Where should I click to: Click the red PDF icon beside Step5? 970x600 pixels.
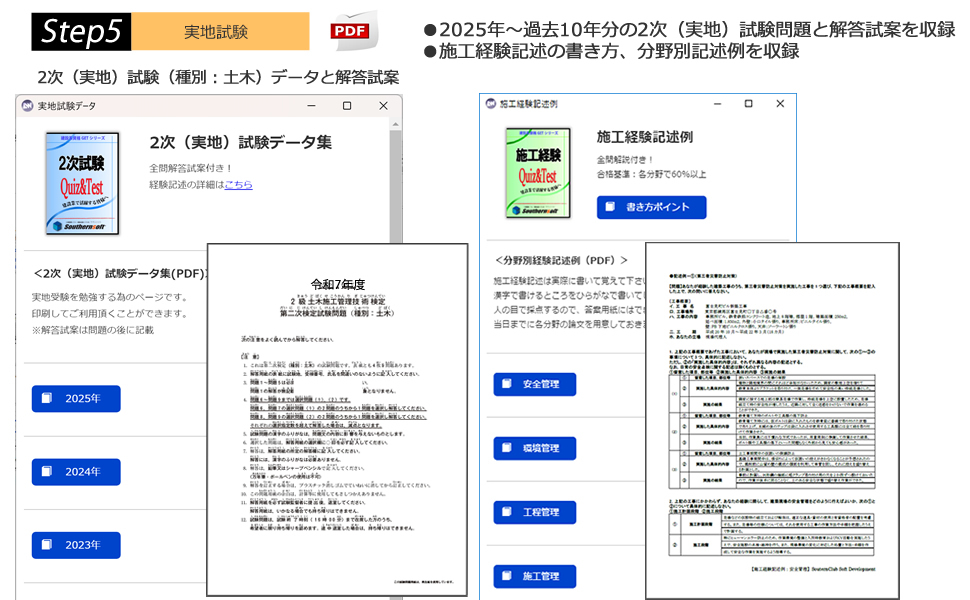click(x=353, y=30)
